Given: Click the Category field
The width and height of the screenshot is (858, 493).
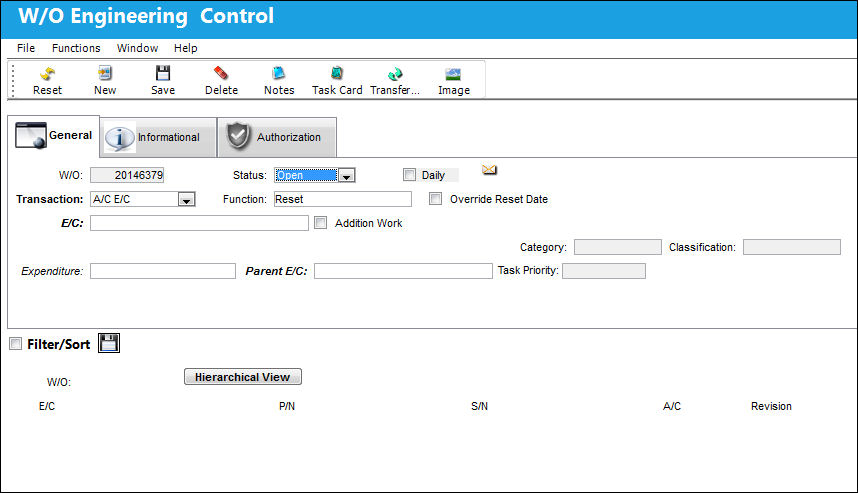Looking at the screenshot, I should (618, 247).
